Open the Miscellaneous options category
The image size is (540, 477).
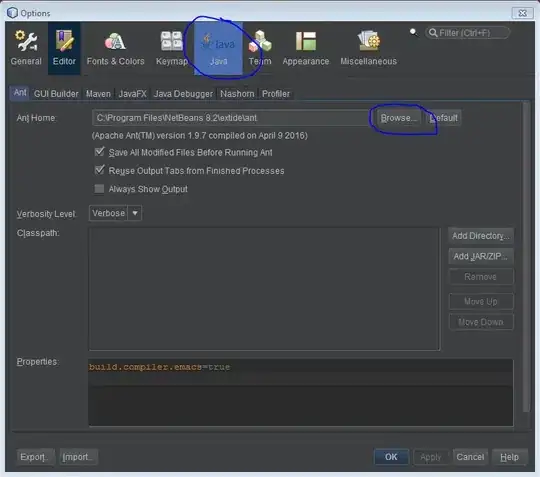[x=368, y=48]
